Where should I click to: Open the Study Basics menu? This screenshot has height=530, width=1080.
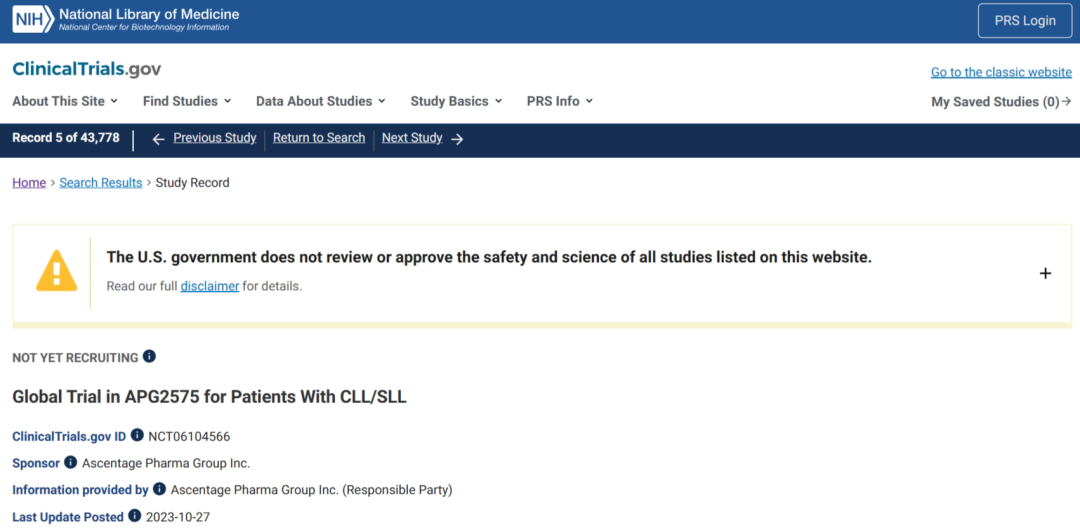tap(456, 101)
